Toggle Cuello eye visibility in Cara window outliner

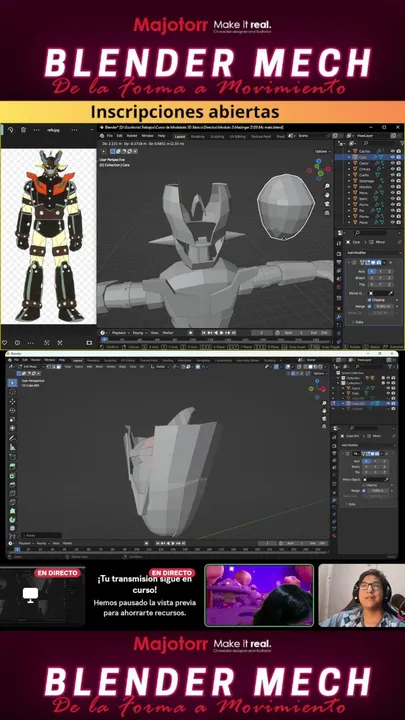(393, 175)
